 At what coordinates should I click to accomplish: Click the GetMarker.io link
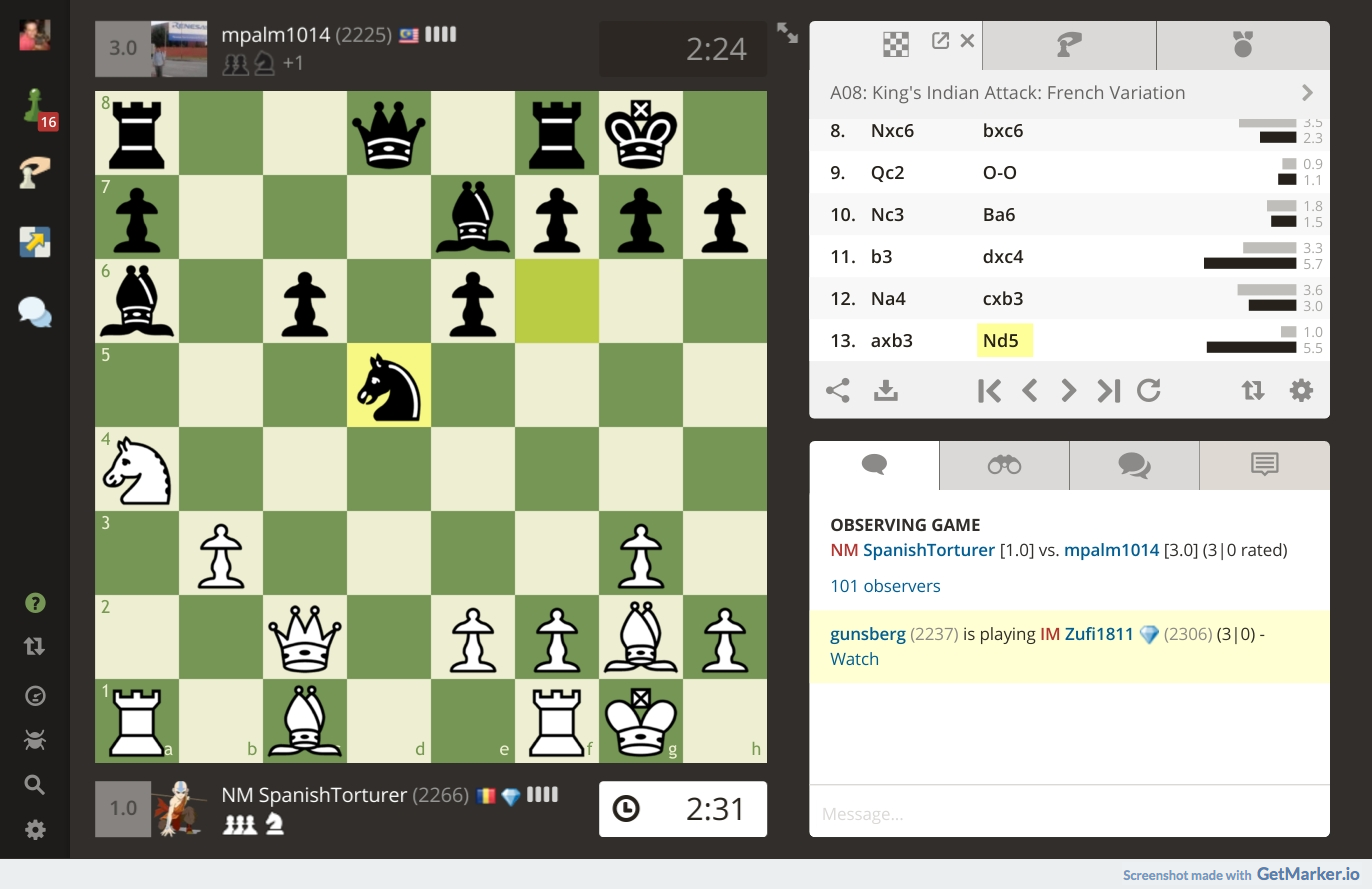click(1307, 874)
